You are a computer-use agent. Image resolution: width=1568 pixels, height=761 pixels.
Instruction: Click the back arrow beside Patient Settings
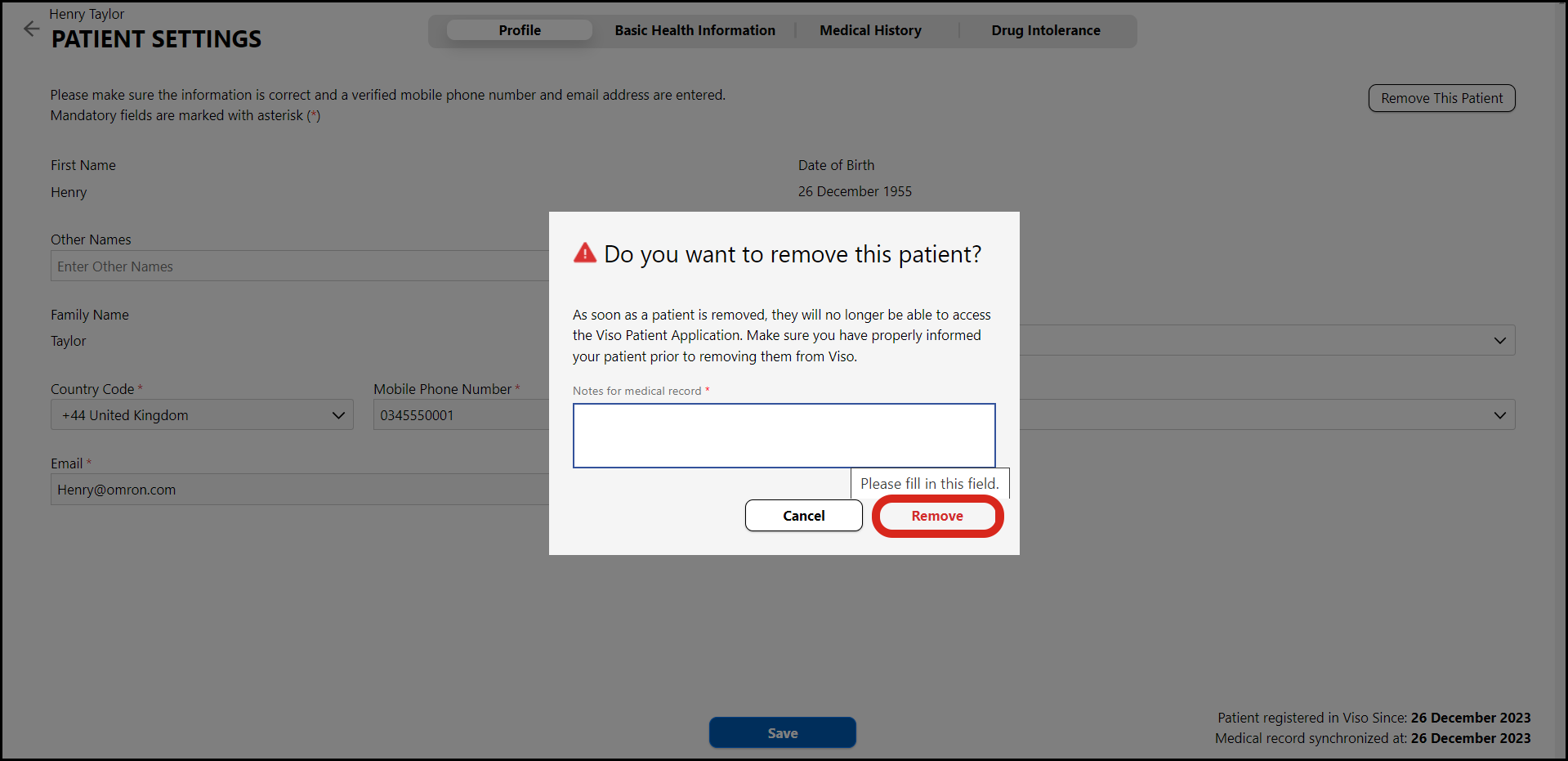[31, 29]
